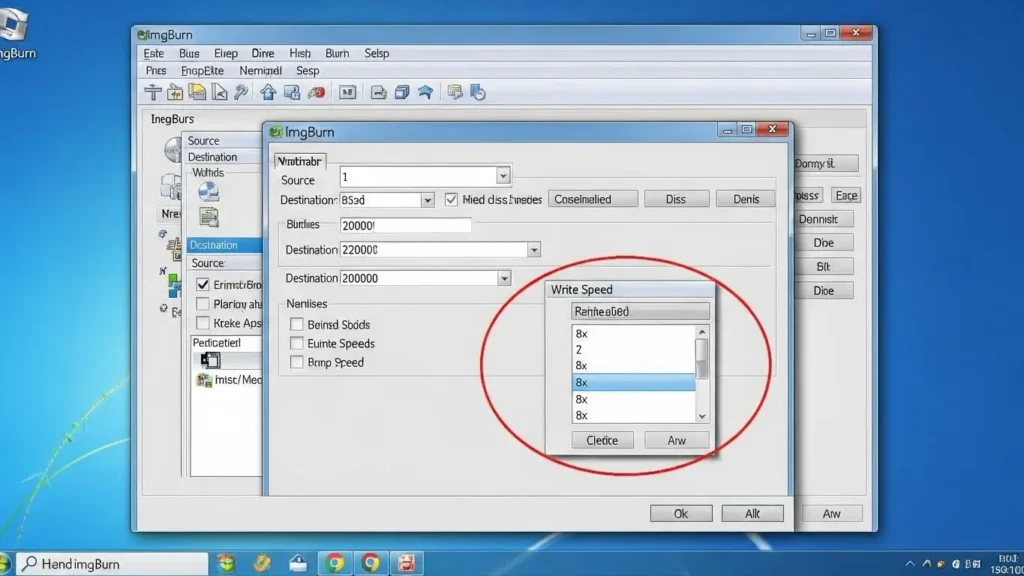This screenshot has width=1024, height=576.
Task: Expand the Destination 8Ssd dropdown
Action: [427, 200]
